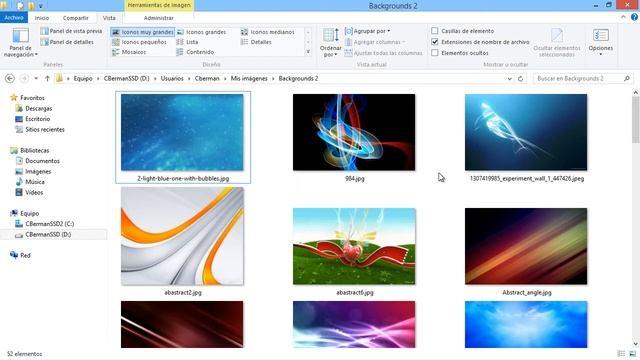
Task: Enable Casillas de elemento checkbox
Action: pos(435,31)
